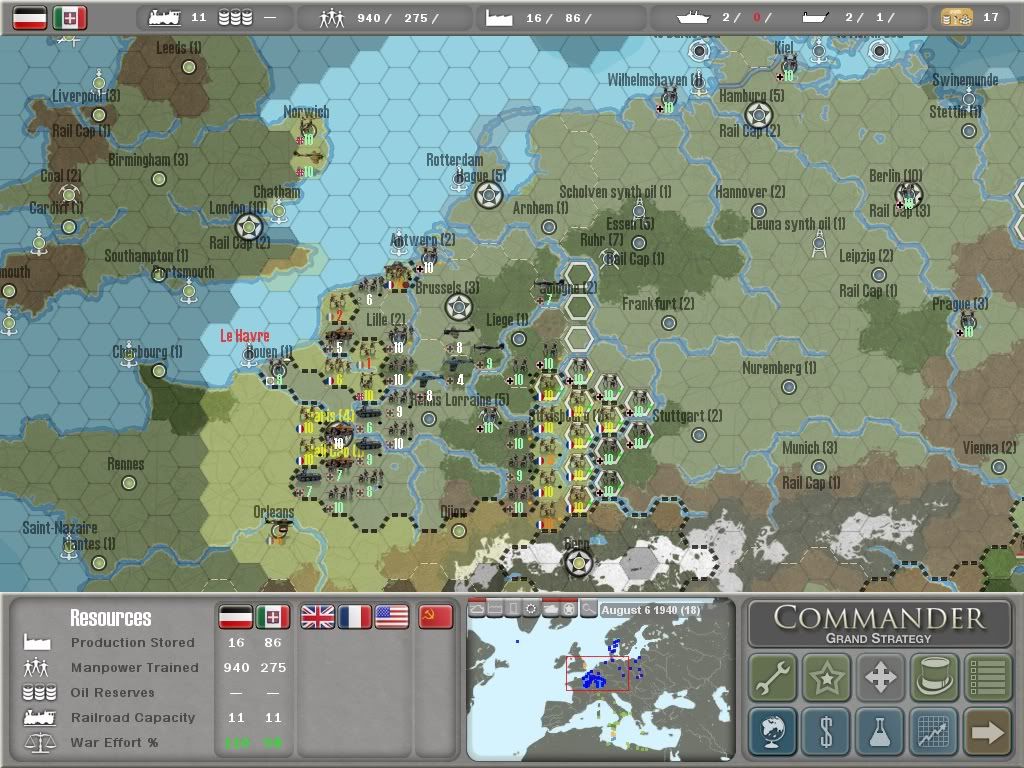Toggle the third minimap filter button
This screenshot has height=768, width=1024.
point(513,609)
